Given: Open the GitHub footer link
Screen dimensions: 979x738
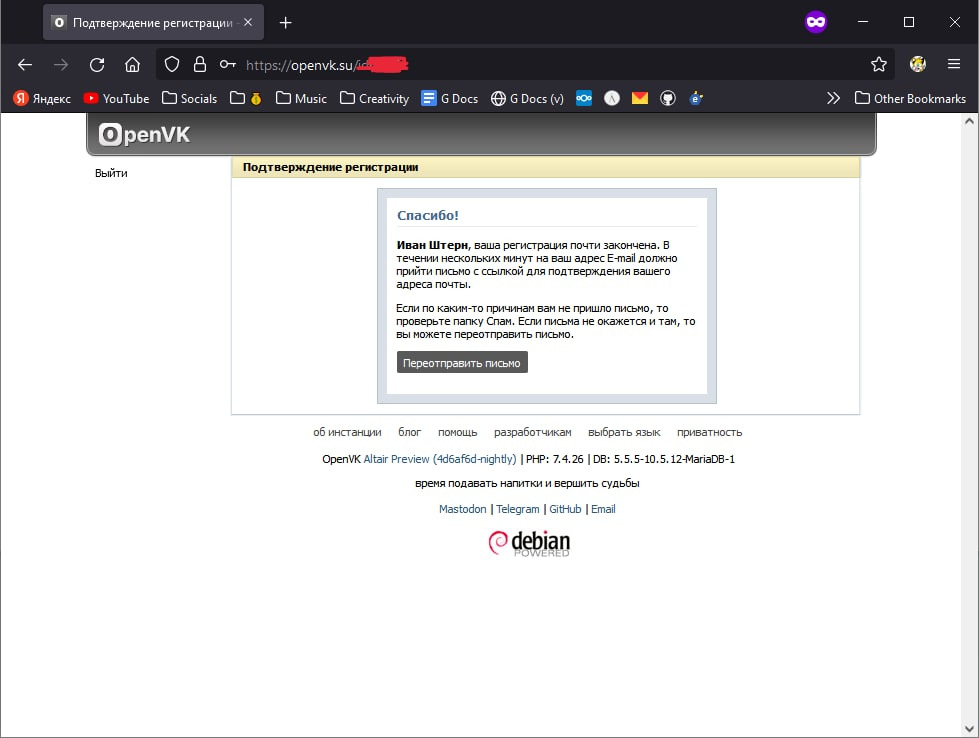Looking at the screenshot, I should tap(565, 509).
